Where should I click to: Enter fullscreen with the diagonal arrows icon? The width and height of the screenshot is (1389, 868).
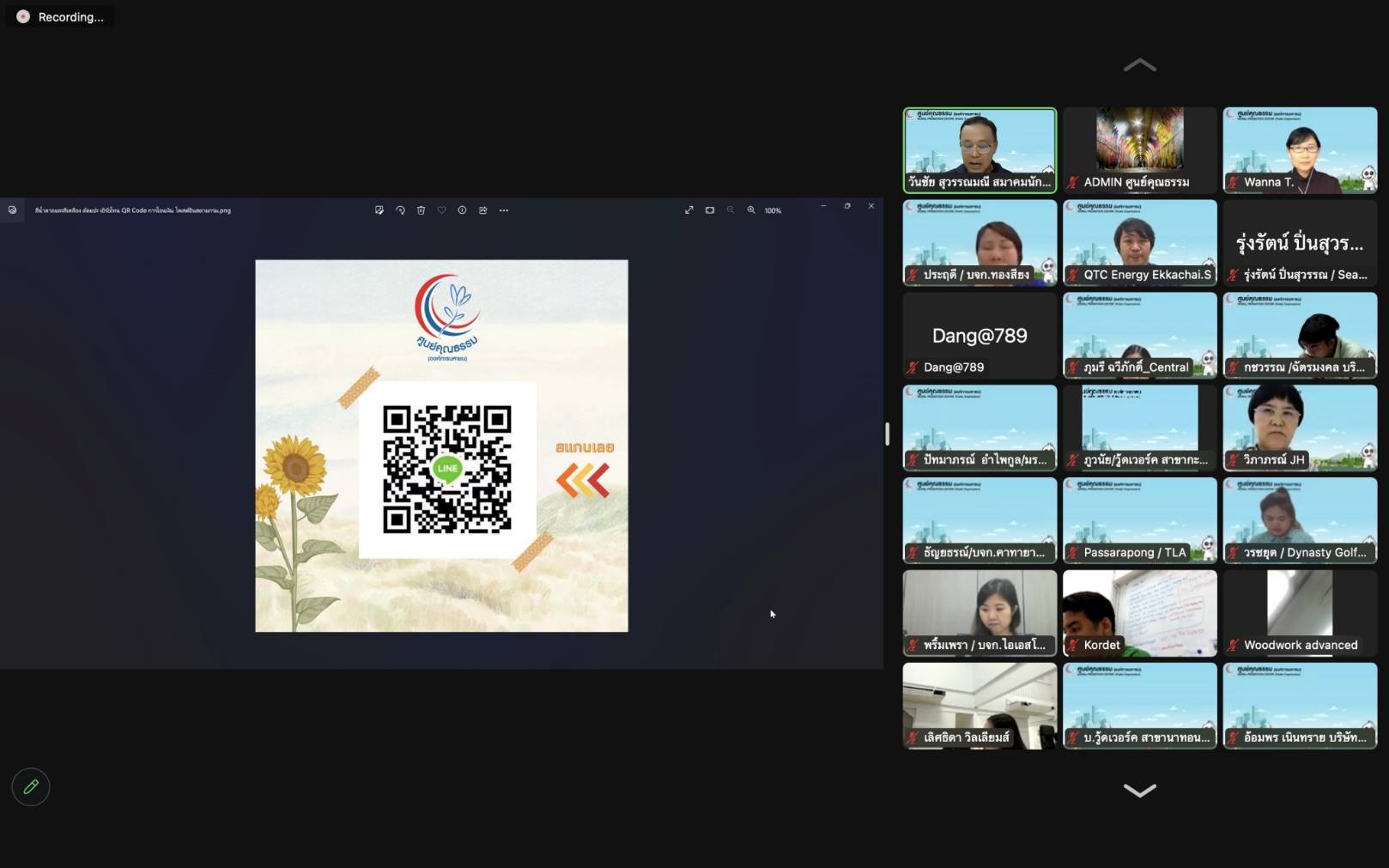(x=688, y=210)
